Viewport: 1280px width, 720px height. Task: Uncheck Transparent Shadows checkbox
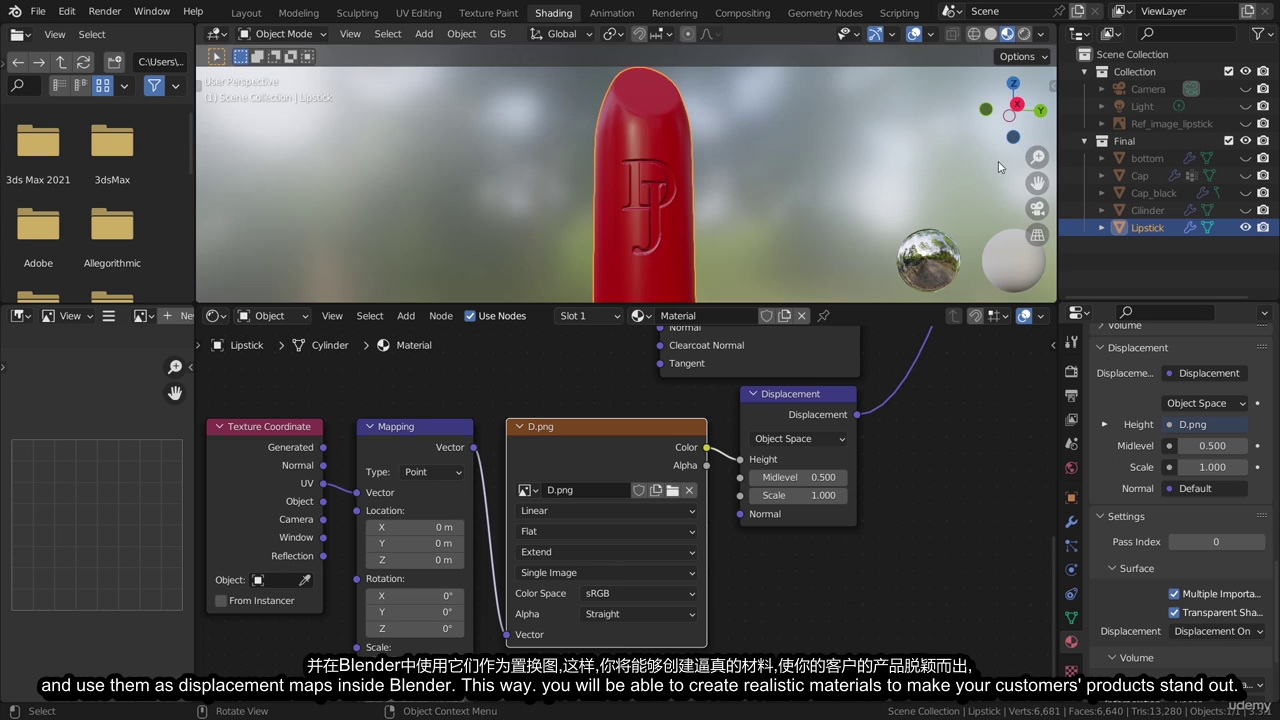pyautogui.click(x=1174, y=613)
